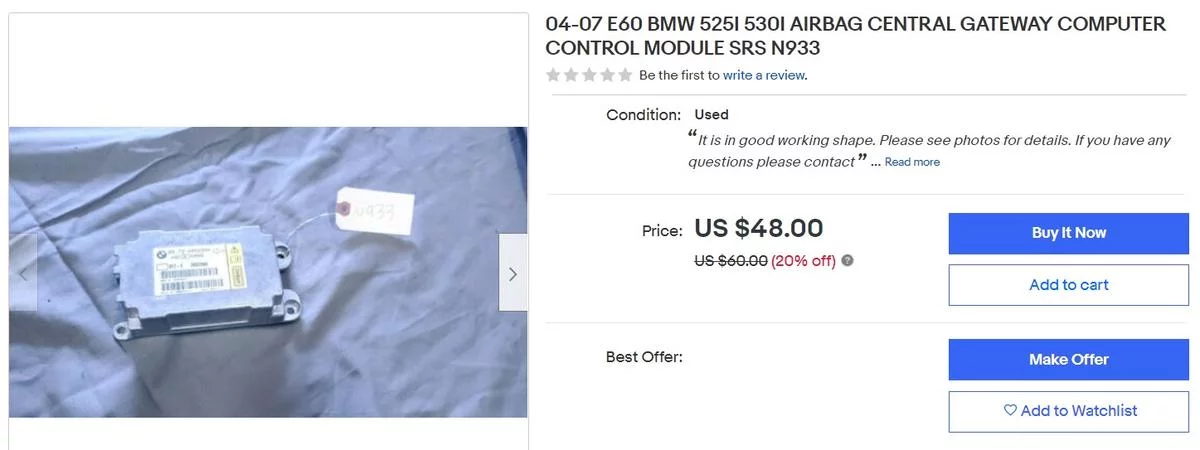Click the Make Offer button
The height and width of the screenshot is (450, 1200).
tap(1068, 360)
